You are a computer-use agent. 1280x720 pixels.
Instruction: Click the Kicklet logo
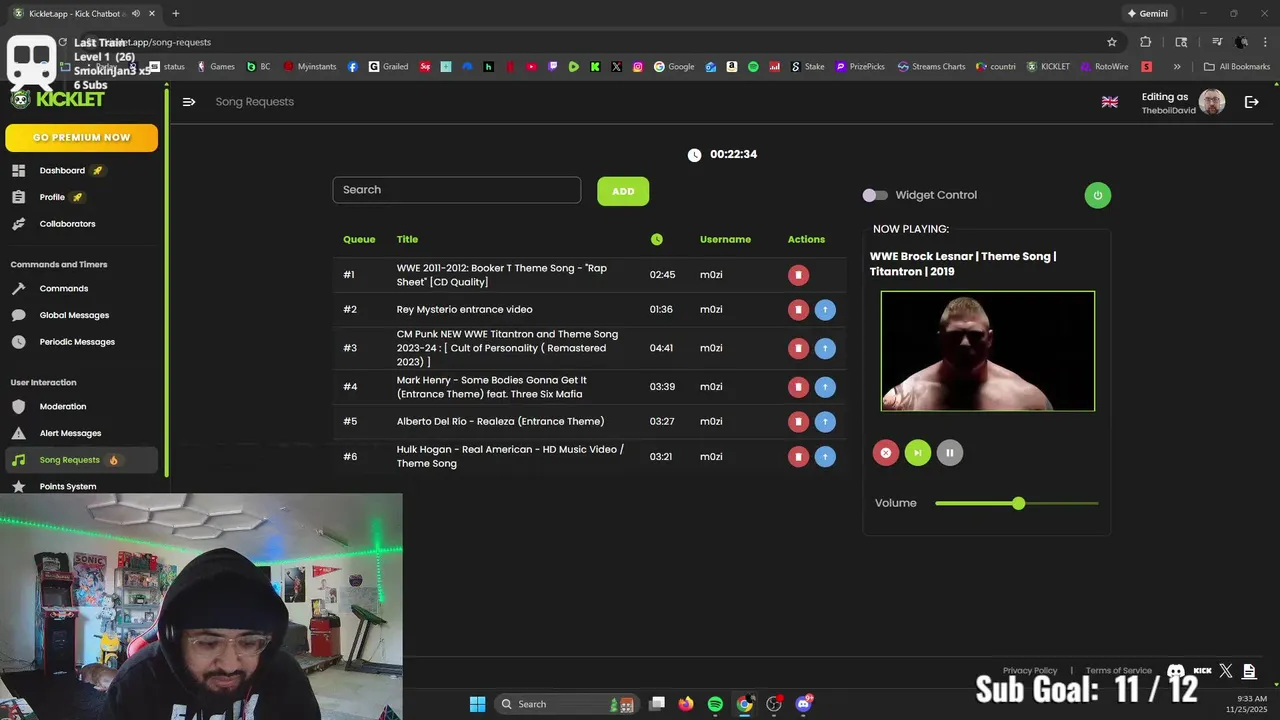[x=58, y=99]
